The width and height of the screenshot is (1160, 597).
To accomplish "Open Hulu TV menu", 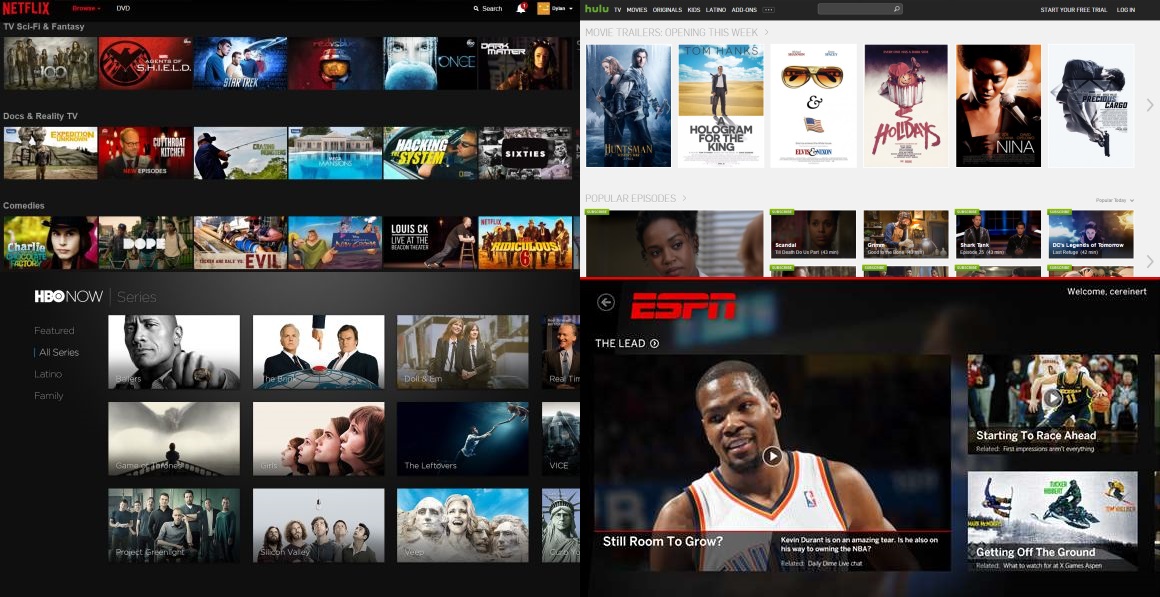I will pyautogui.click(x=617, y=10).
